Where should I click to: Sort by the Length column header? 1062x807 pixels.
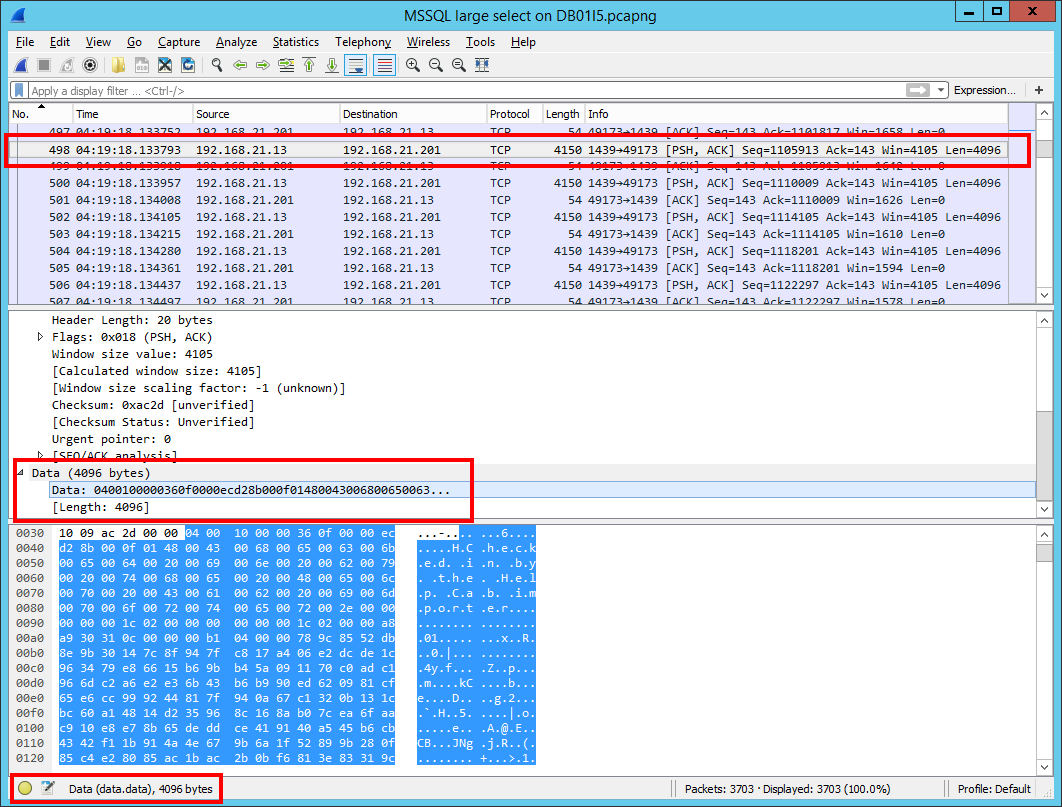coord(563,114)
